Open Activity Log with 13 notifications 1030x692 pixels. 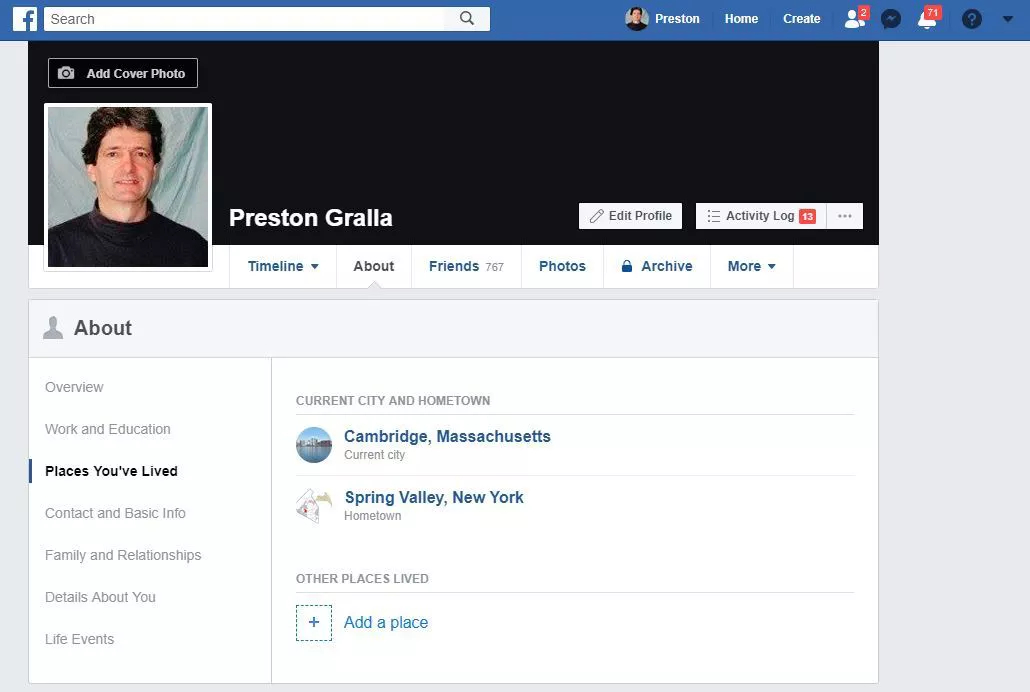[x=760, y=215]
